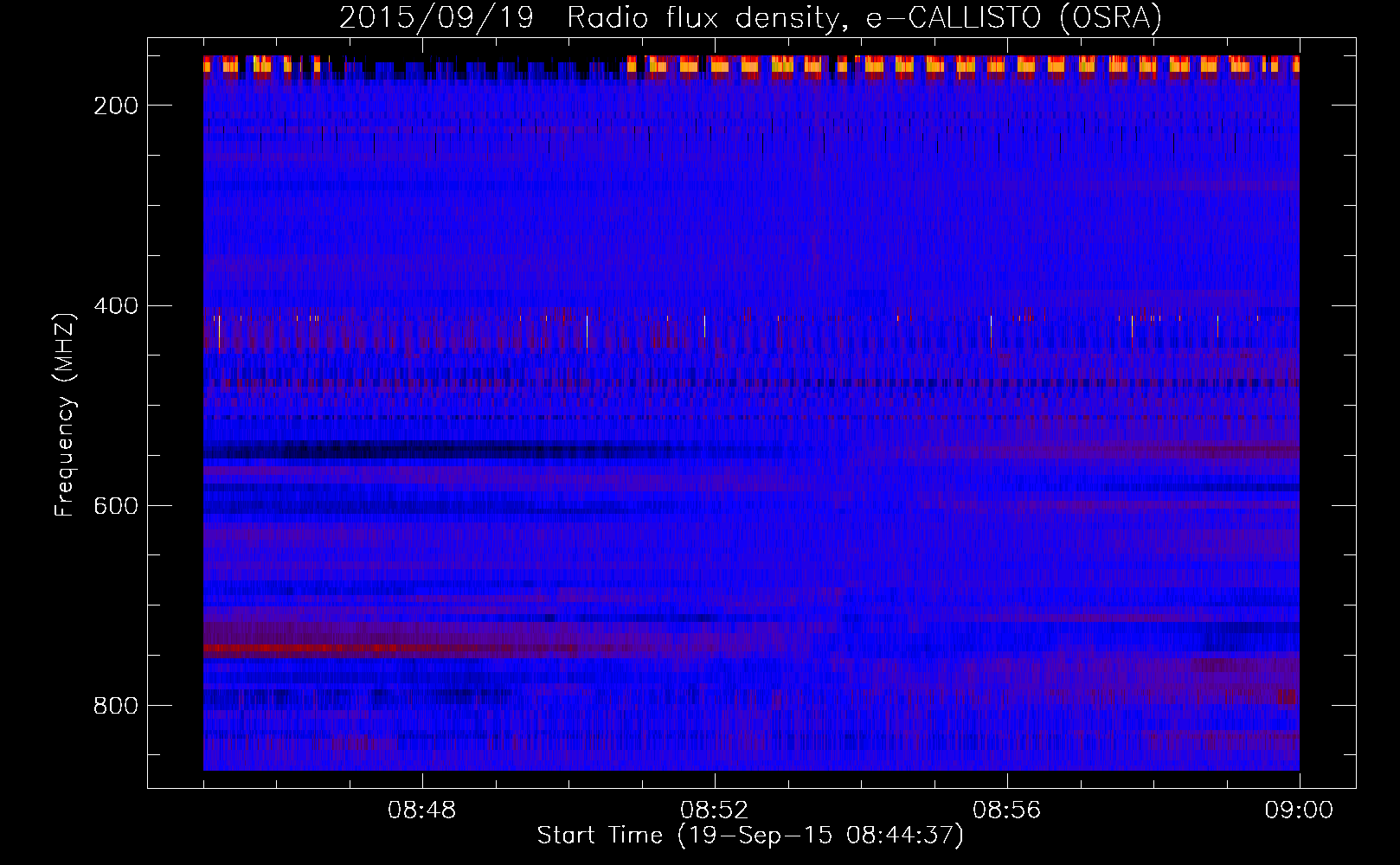The image size is (1400, 865).
Task: Click the bright red emission band near 740 MHz
Action: coord(389,648)
